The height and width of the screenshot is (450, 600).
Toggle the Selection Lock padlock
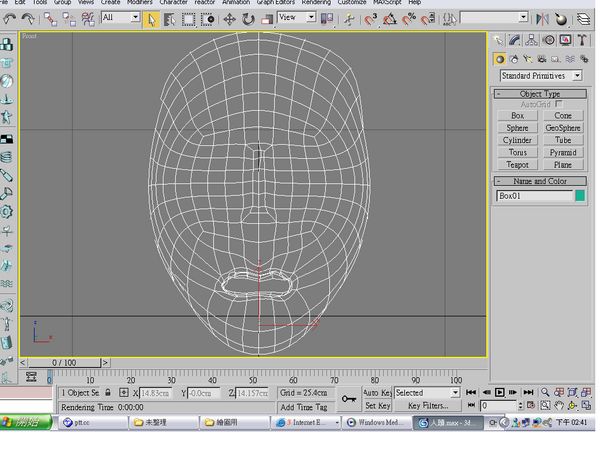pyautogui.click(x=108, y=393)
